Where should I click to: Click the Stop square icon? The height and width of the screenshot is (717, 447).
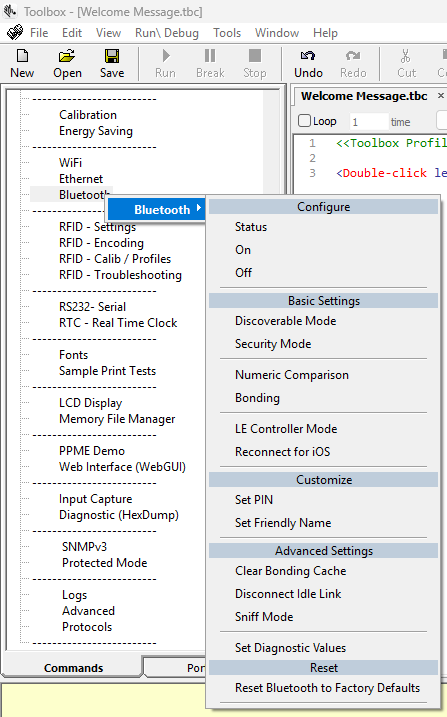coord(255,56)
